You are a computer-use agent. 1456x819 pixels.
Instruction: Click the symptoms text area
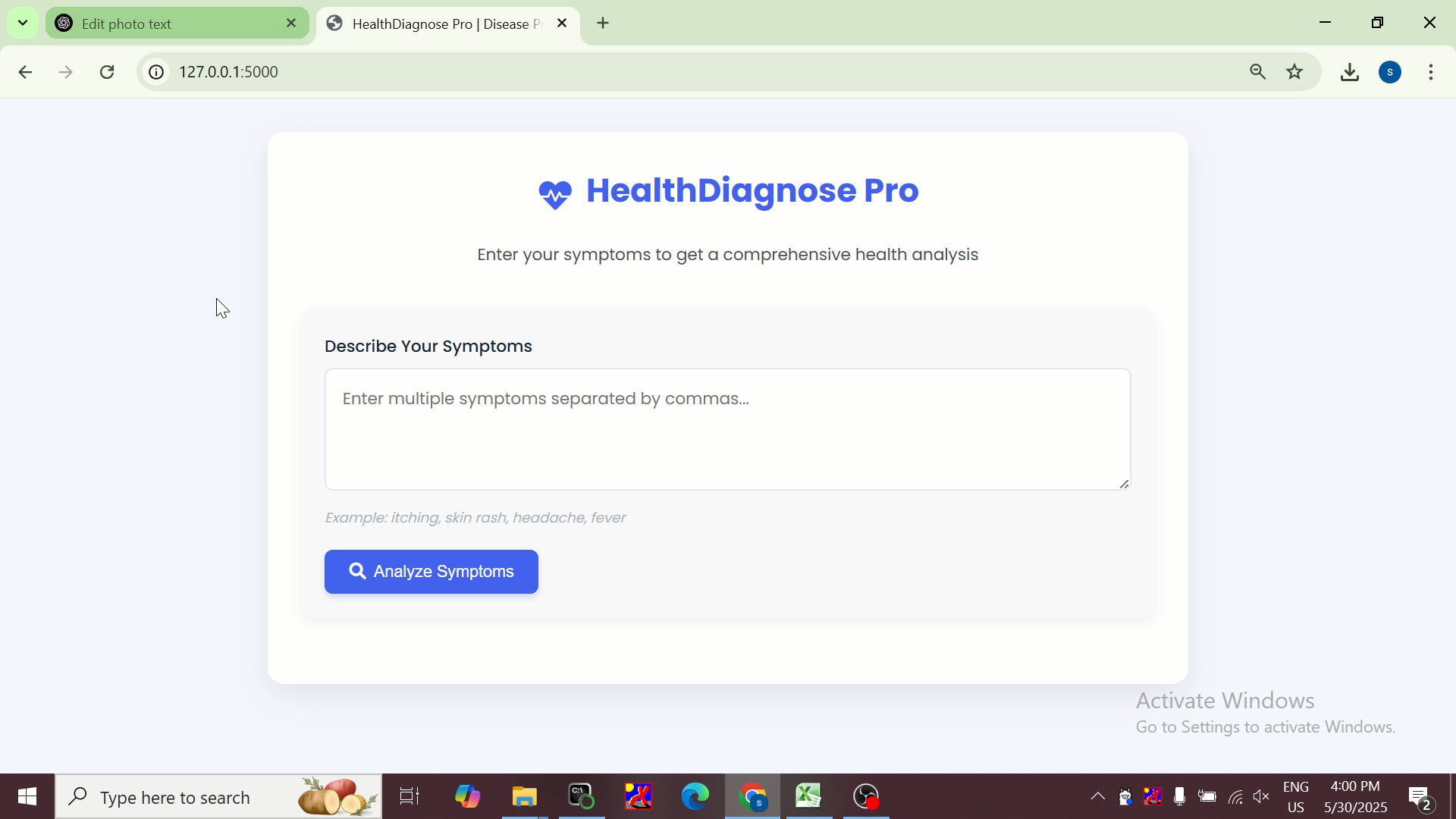(726, 429)
